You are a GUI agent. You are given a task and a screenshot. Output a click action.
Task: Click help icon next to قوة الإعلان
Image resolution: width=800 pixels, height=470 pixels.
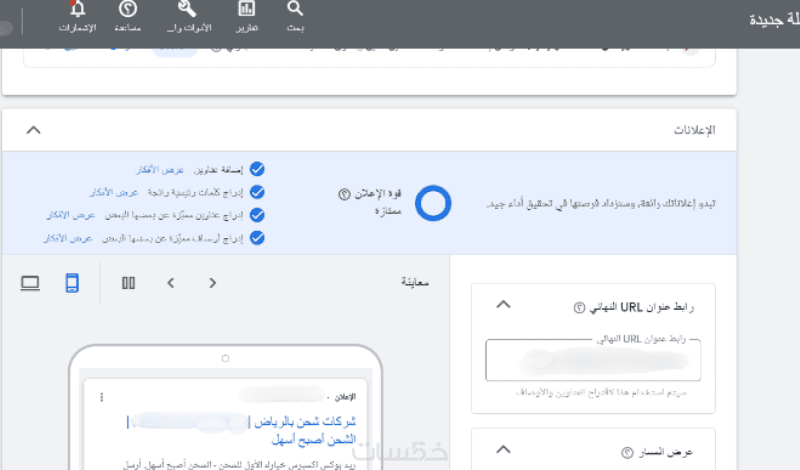tap(344, 194)
